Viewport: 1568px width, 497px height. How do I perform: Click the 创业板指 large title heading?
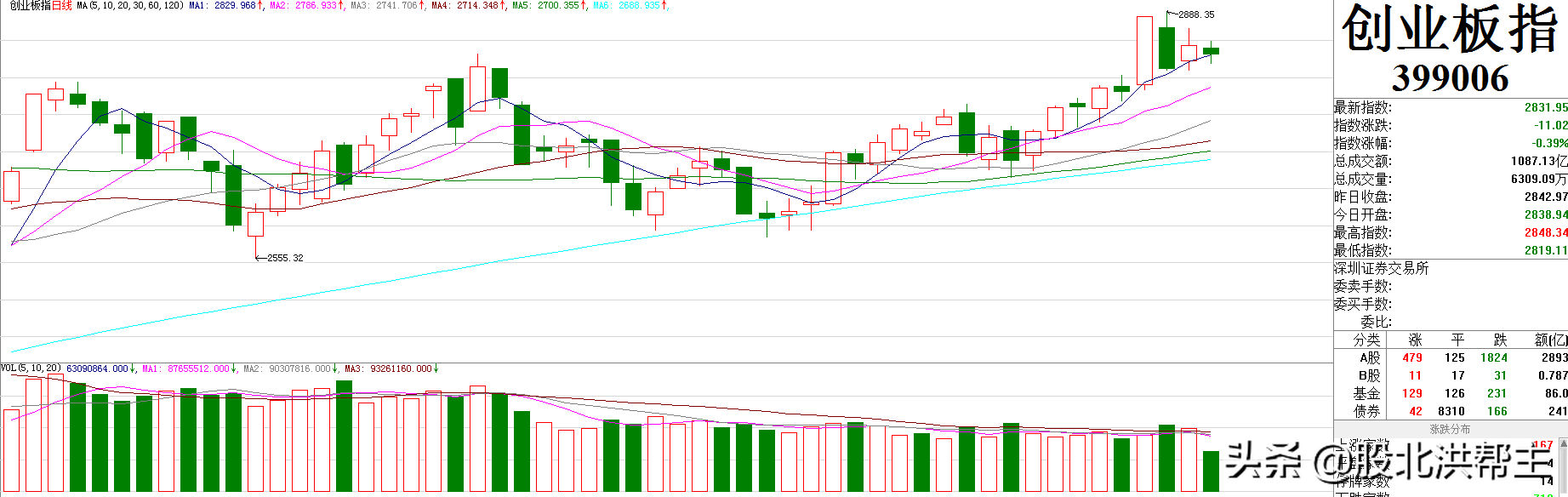(1450, 30)
